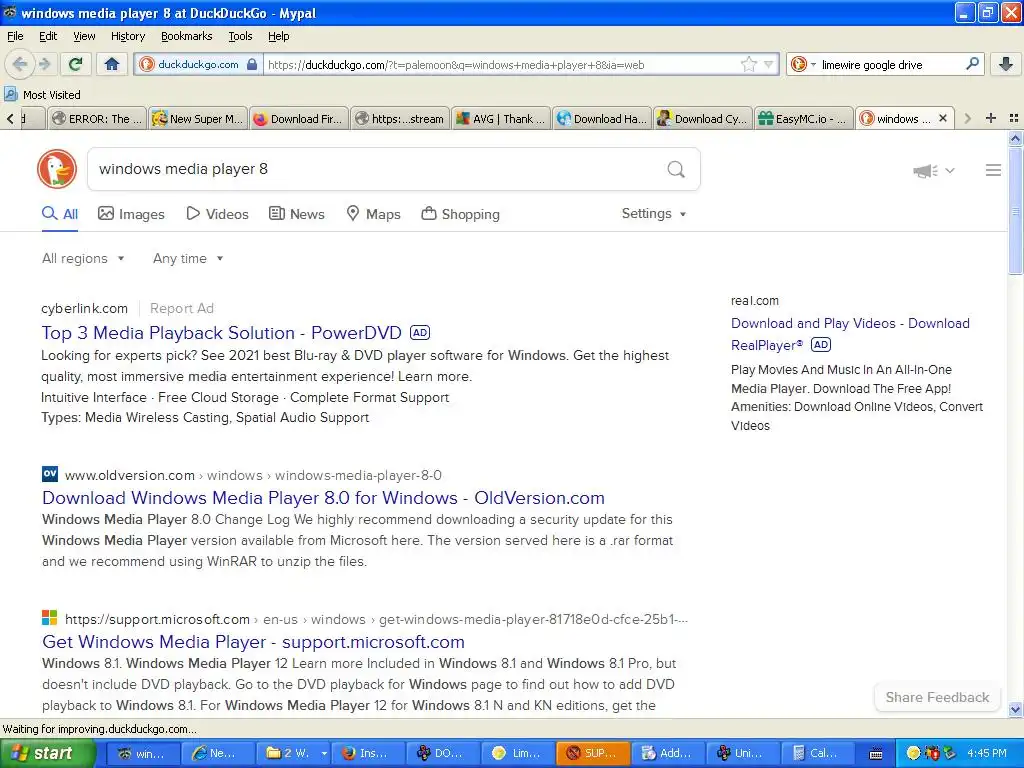
Task: Click the Microsoft logo favicon
Action: coord(50,618)
